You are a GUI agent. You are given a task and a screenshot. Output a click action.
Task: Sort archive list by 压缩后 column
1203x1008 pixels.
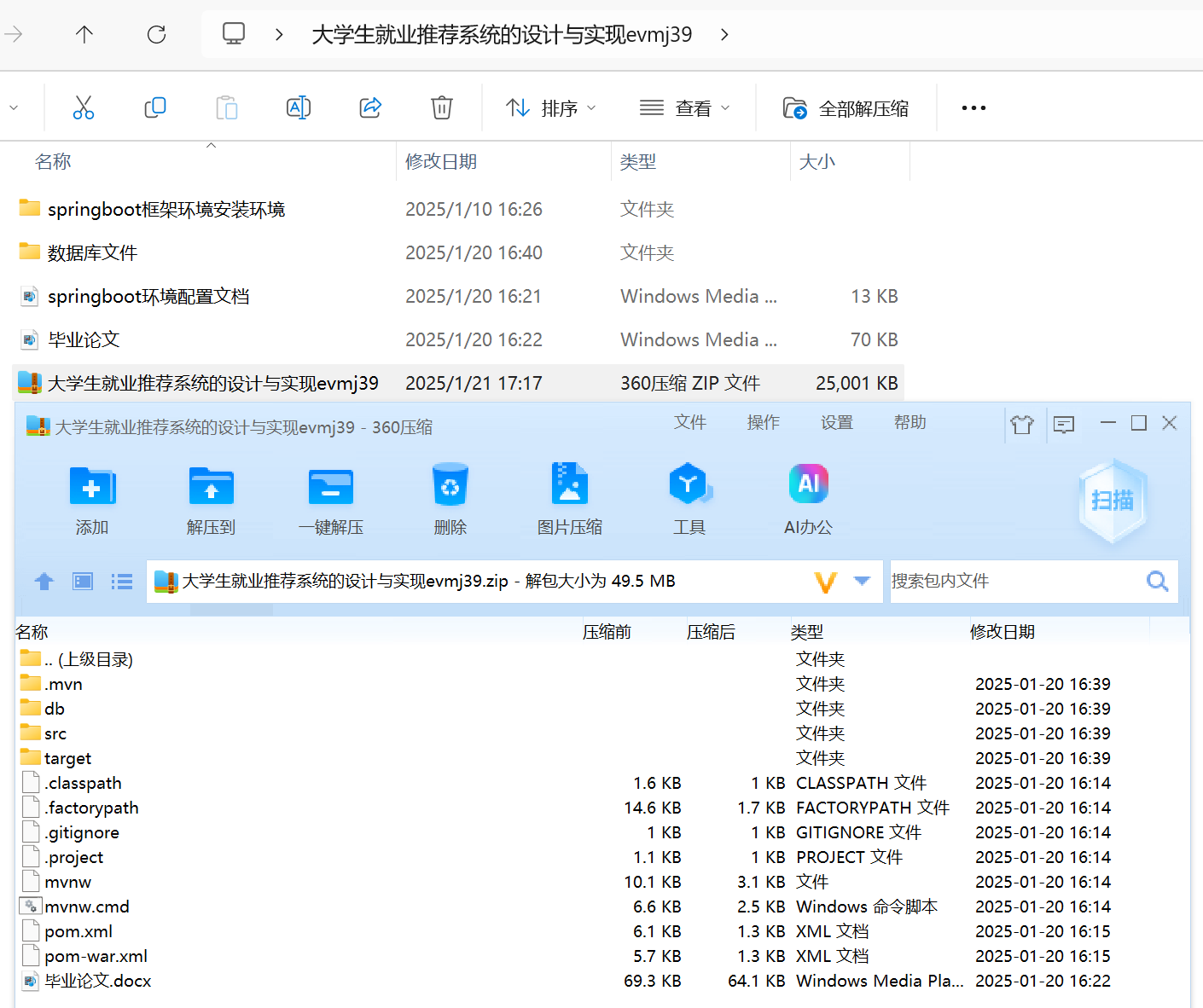tap(711, 632)
